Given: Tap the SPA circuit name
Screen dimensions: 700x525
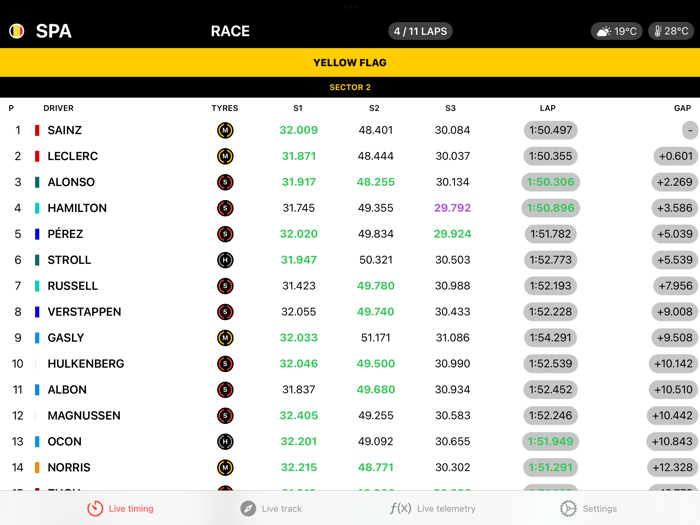Looking at the screenshot, I should [x=54, y=31].
